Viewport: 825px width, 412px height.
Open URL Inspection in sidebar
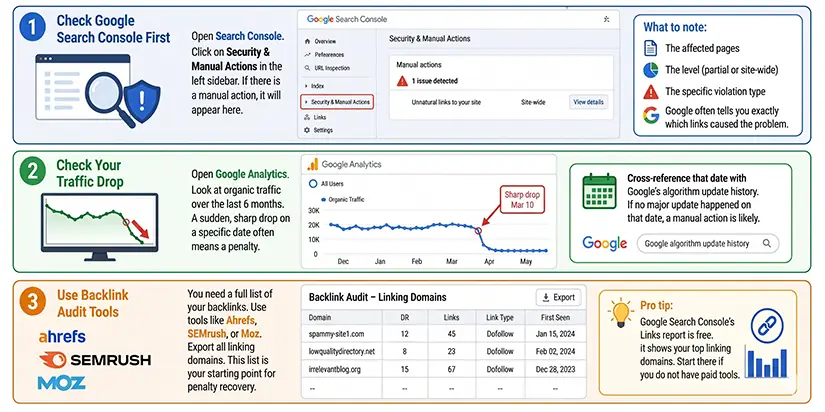(327, 68)
